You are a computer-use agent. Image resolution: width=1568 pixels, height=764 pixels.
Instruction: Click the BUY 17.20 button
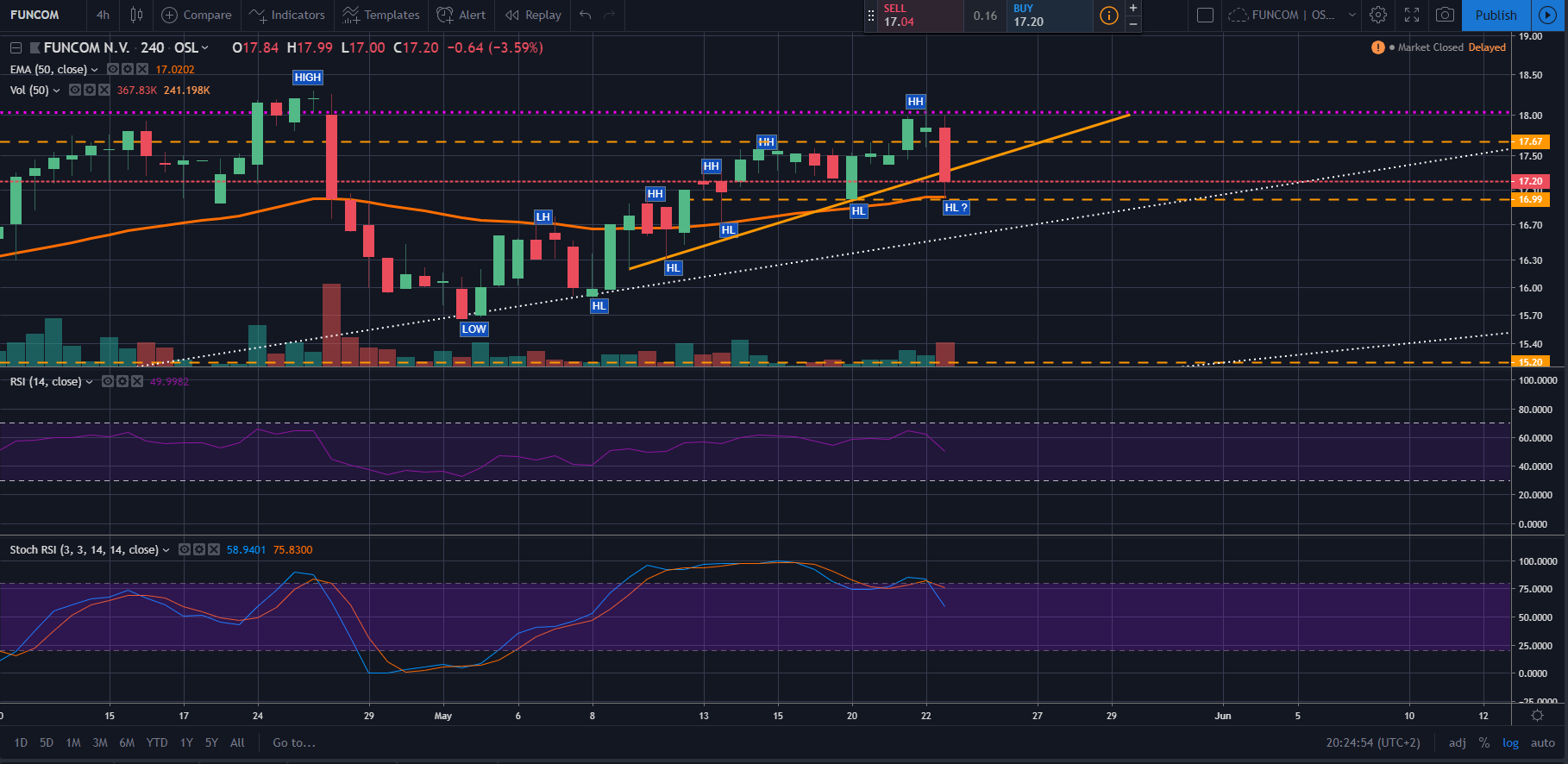click(1050, 16)
